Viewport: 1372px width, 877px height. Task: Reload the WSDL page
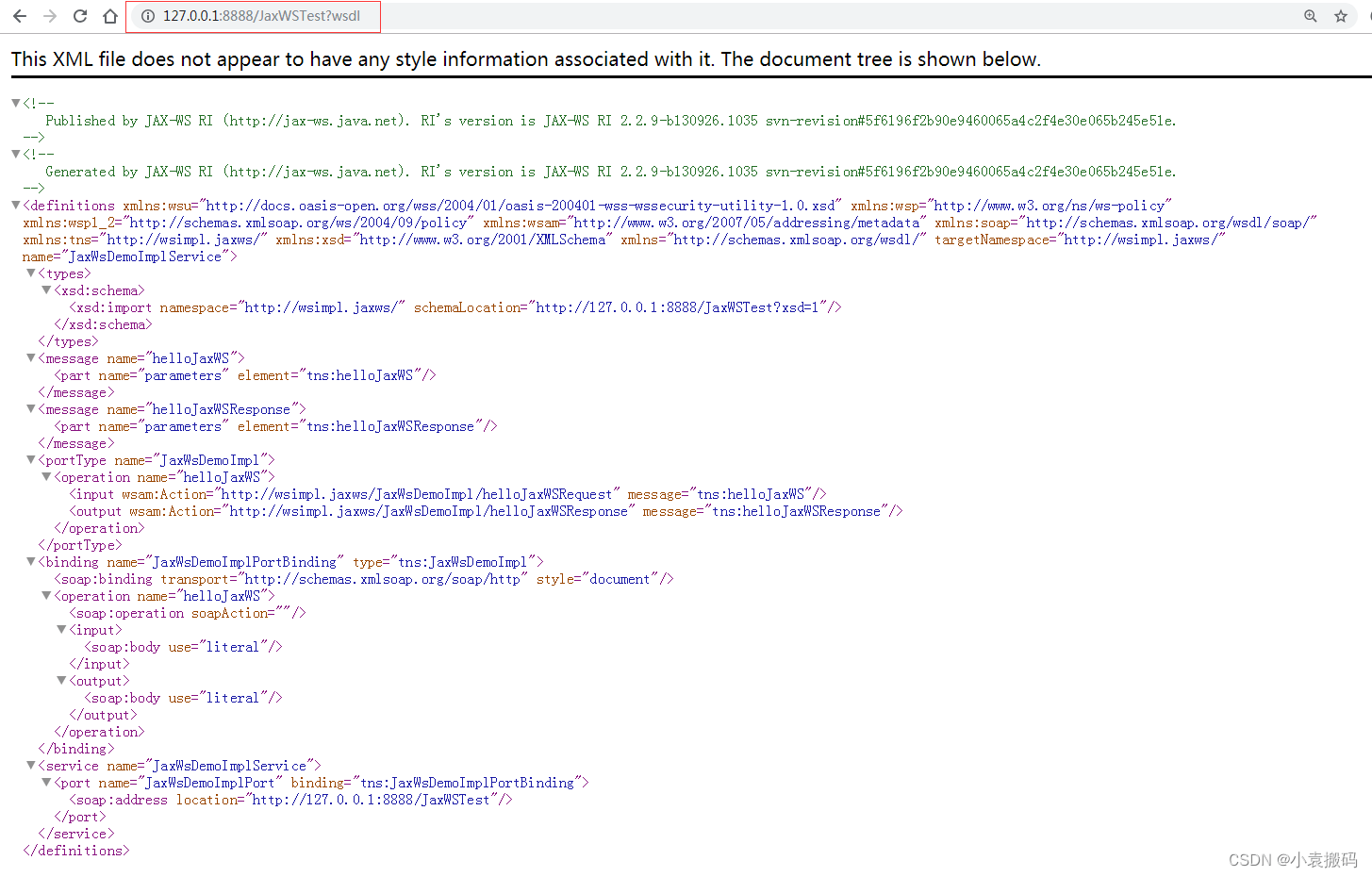(x=80, y=16)
